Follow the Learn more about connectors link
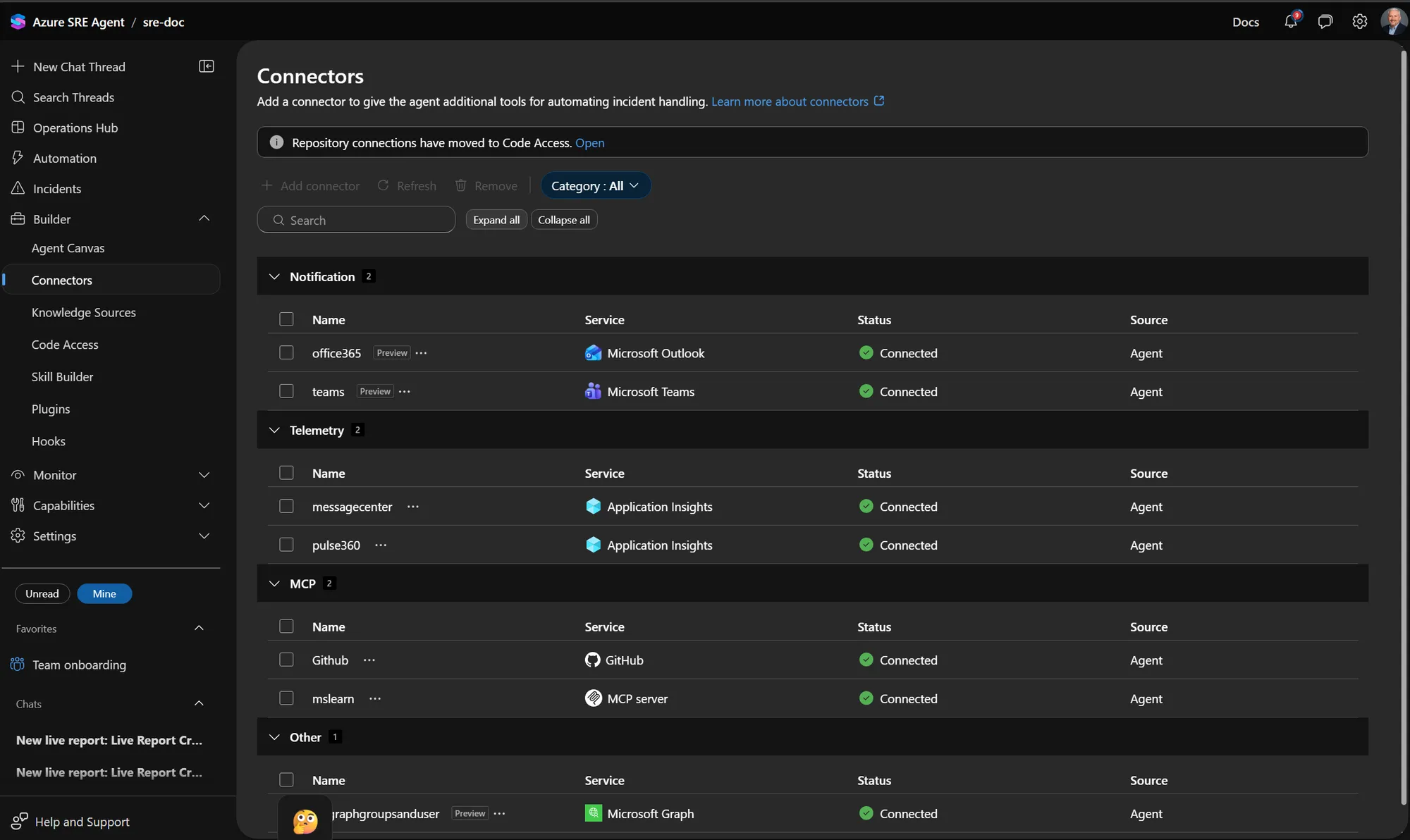 coord(790,101)
